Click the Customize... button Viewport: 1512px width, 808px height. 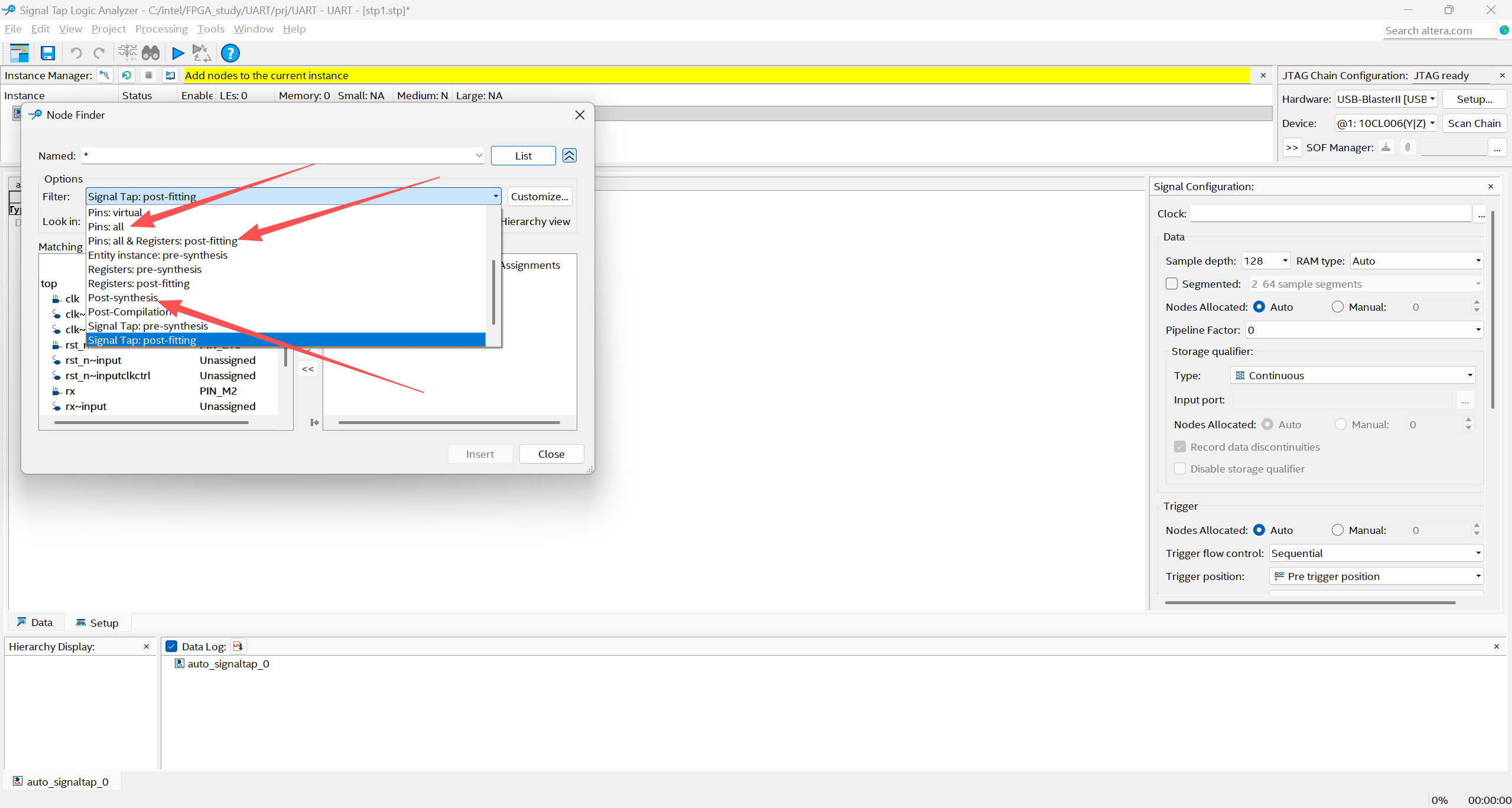point(539,196)
